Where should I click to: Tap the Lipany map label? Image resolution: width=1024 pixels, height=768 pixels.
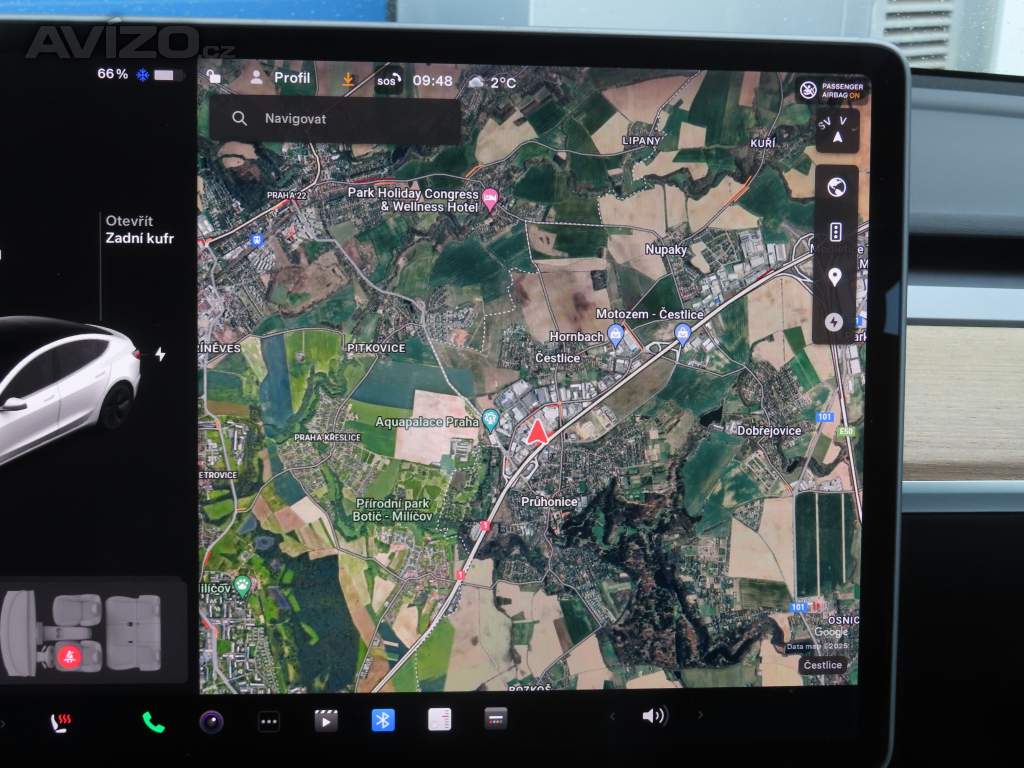tap(641, 140)
